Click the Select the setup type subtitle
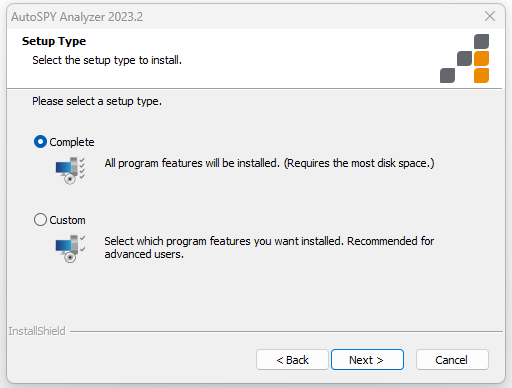This screenshot has height=388, width=512. point(107,60)
